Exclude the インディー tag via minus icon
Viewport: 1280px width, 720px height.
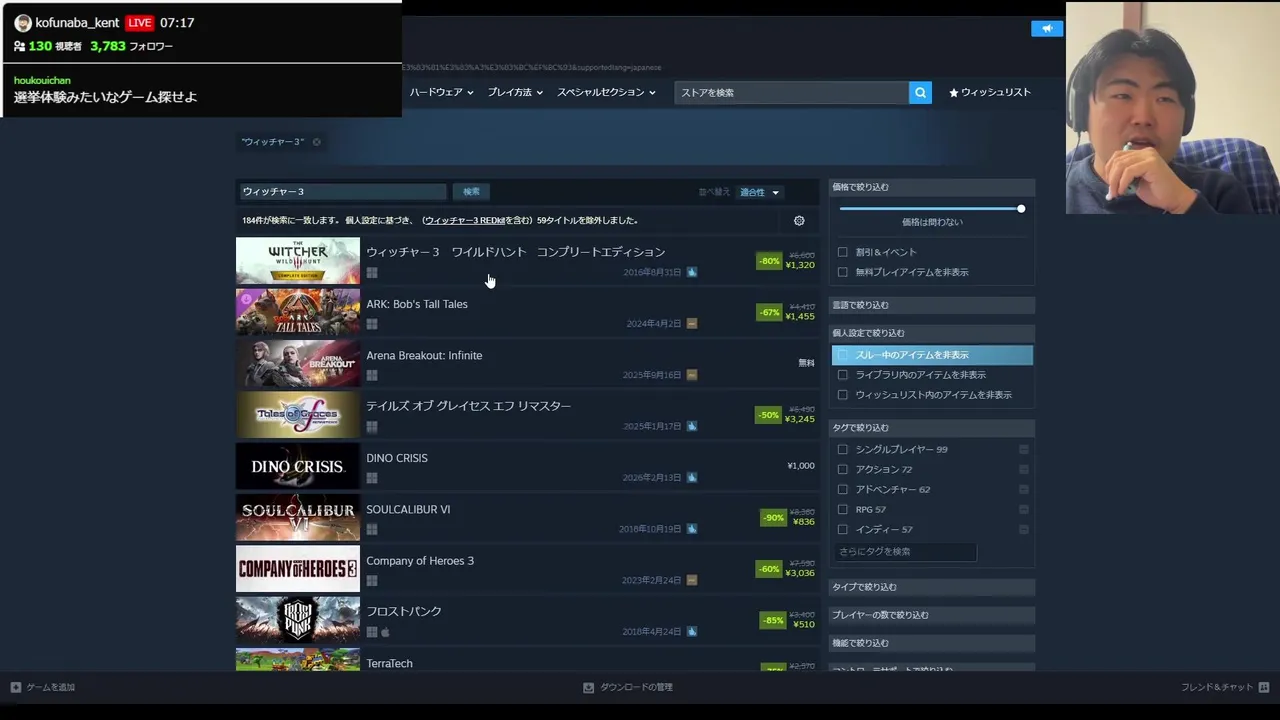click(1024, 529)
